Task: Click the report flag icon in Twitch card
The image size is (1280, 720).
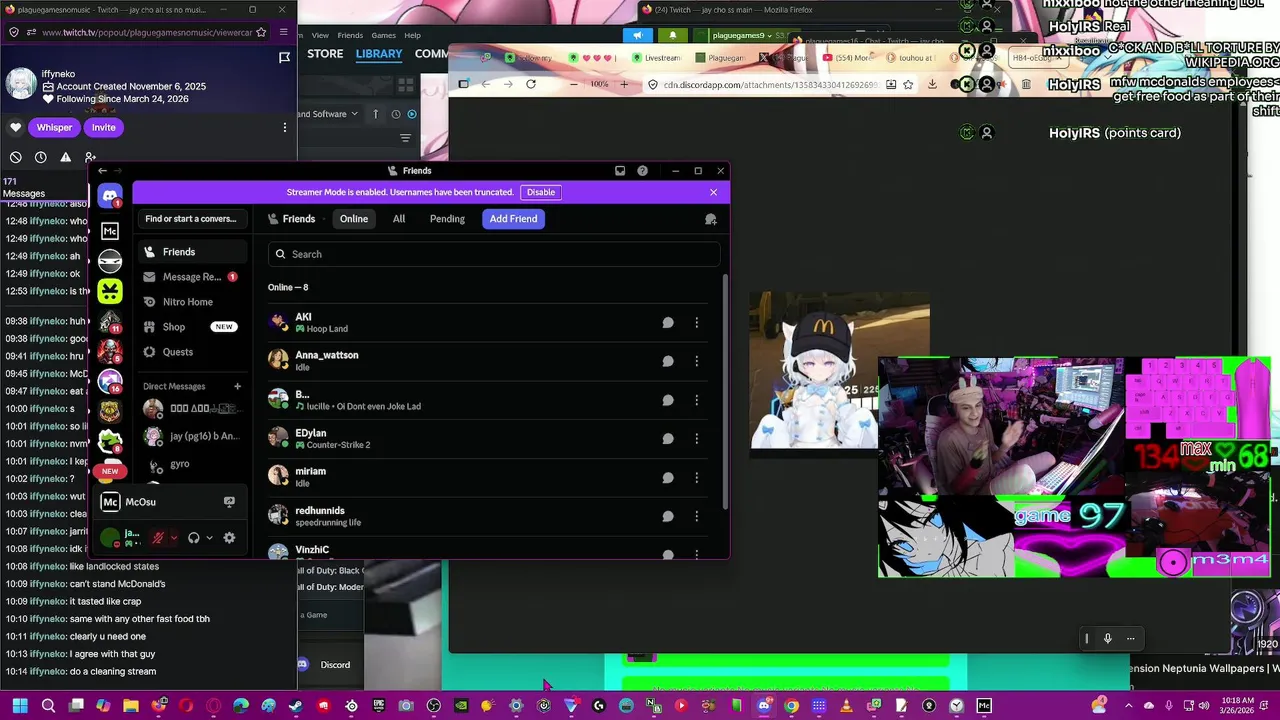Action: 284,57
